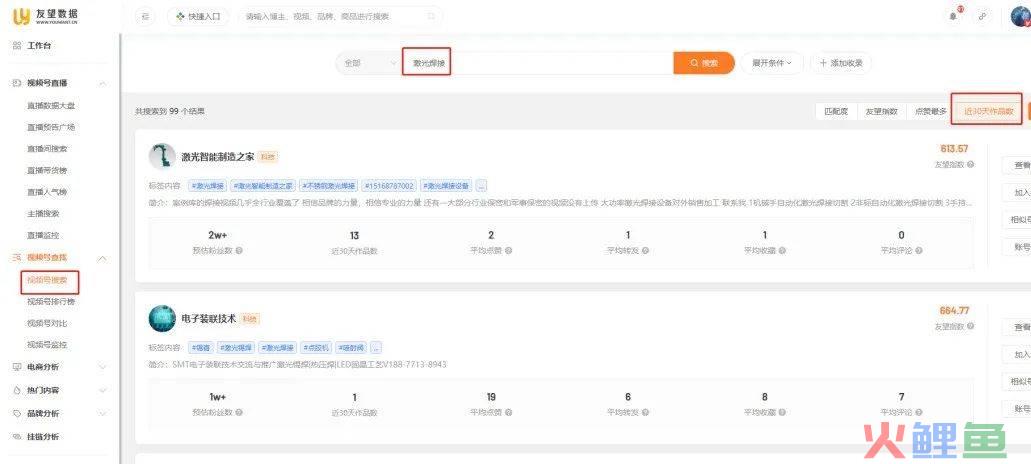Image resolution: width=1031 pixels, height=464 pixels.
Task: Click help icon under 平均收藏 value 1
Action: pyautogui.click(x=782, y=250)
